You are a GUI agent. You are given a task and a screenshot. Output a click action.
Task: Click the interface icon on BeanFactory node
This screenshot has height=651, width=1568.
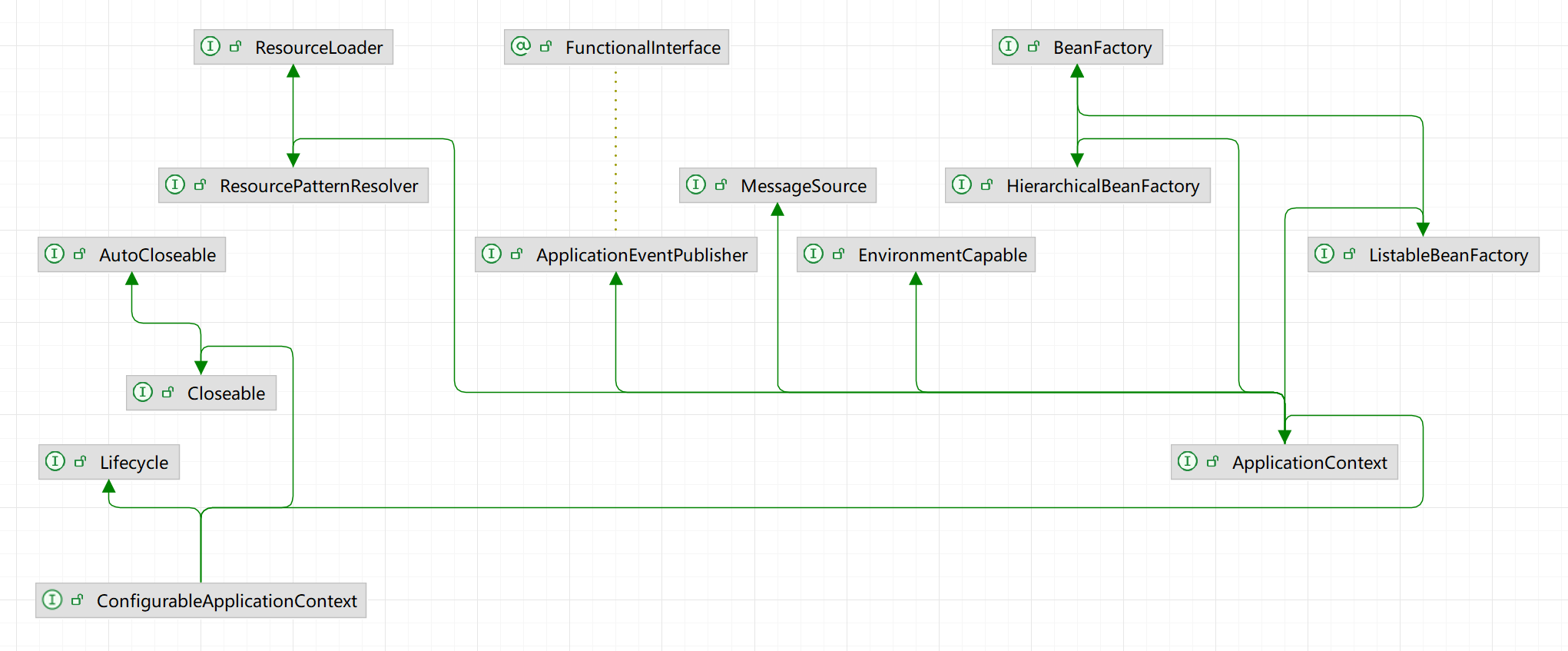pyautogui.click(x=1009, y=46)
